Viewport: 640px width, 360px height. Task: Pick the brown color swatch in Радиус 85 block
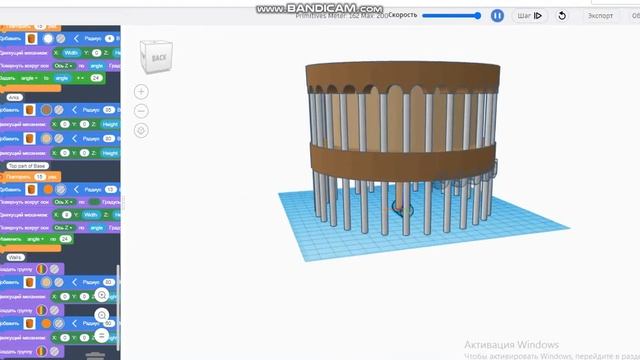point(46,110)
